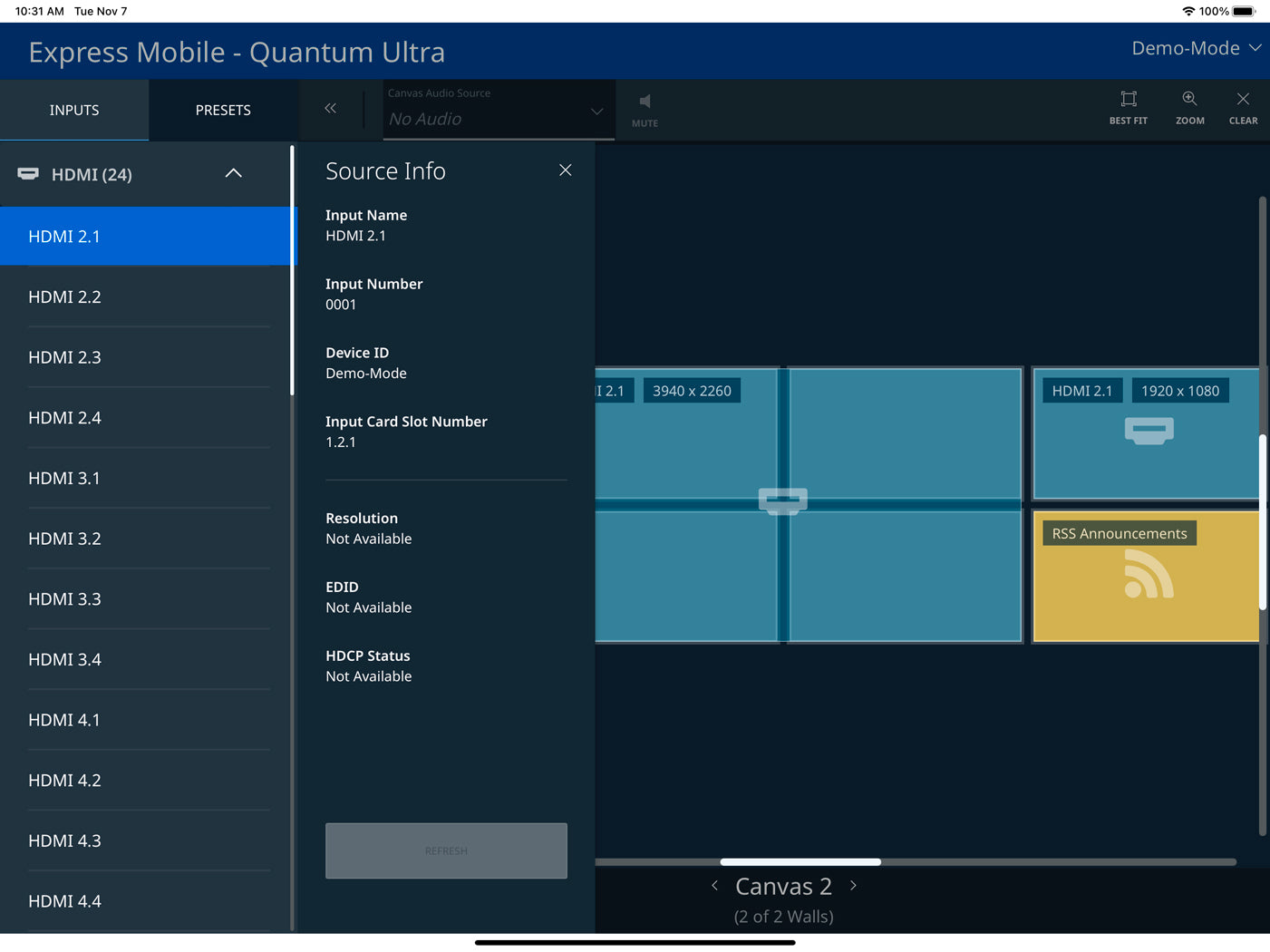Select HDMI 2.4 input

point(149,417)
